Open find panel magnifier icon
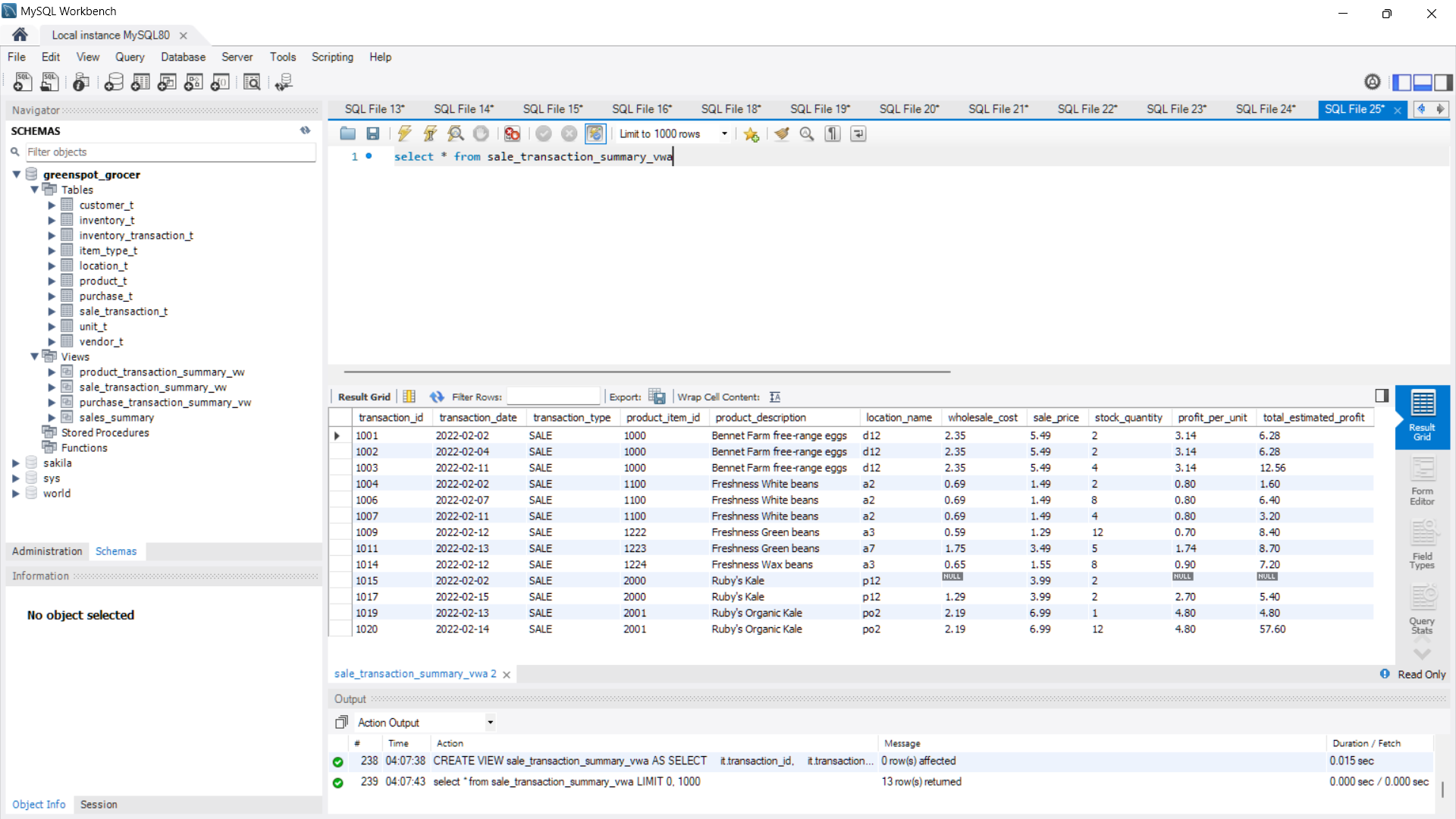1456x819 pixels. [x=807, y=133]
